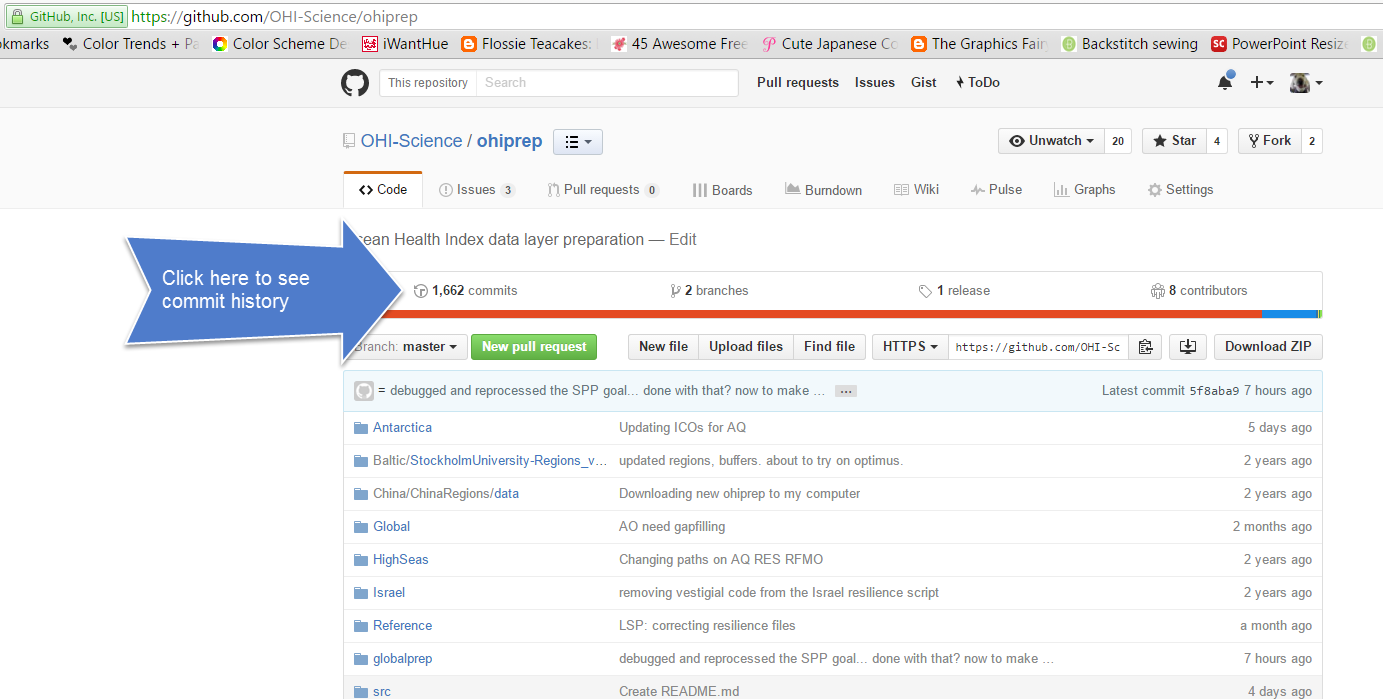Click the watchers count 20
The width and height of the screenshot is (1383, 699).
tap(1118, 141)
